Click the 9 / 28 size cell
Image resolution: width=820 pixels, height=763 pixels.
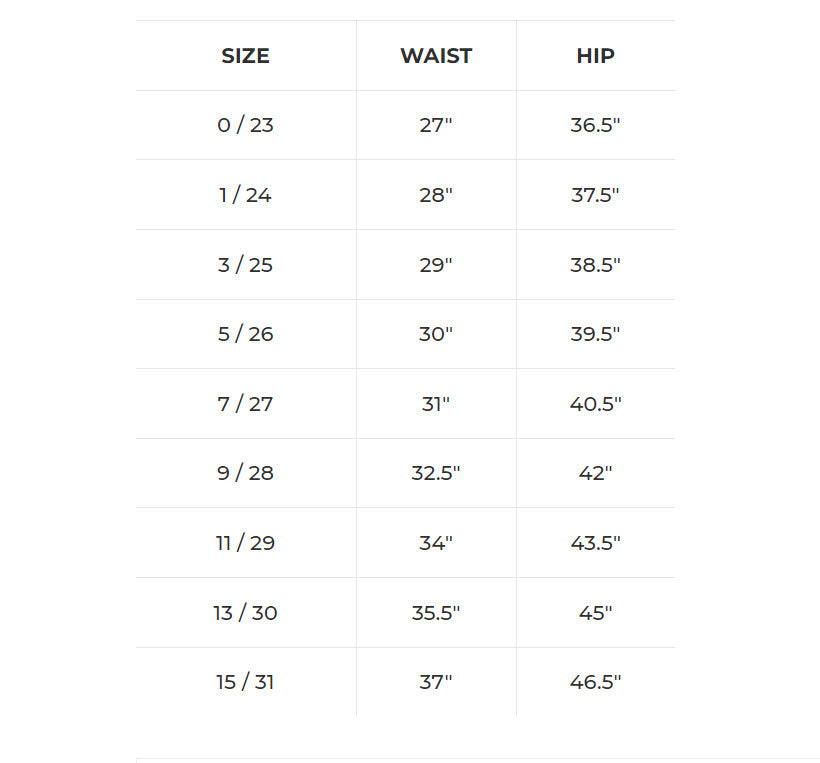click(245, 473)
